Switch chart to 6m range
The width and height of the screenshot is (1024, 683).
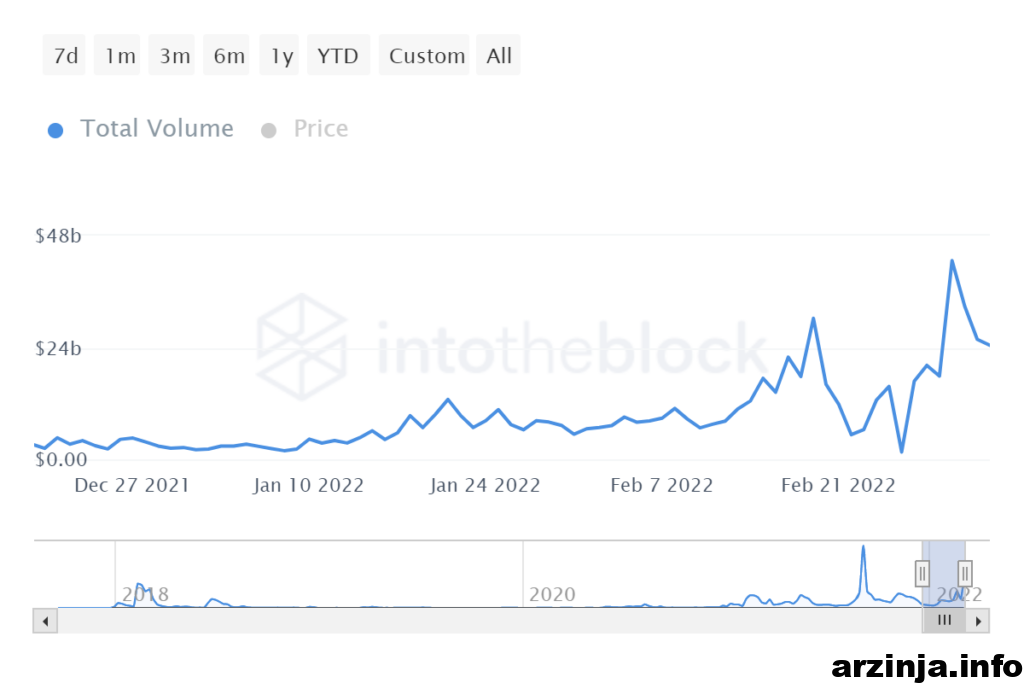click(226, 55)
